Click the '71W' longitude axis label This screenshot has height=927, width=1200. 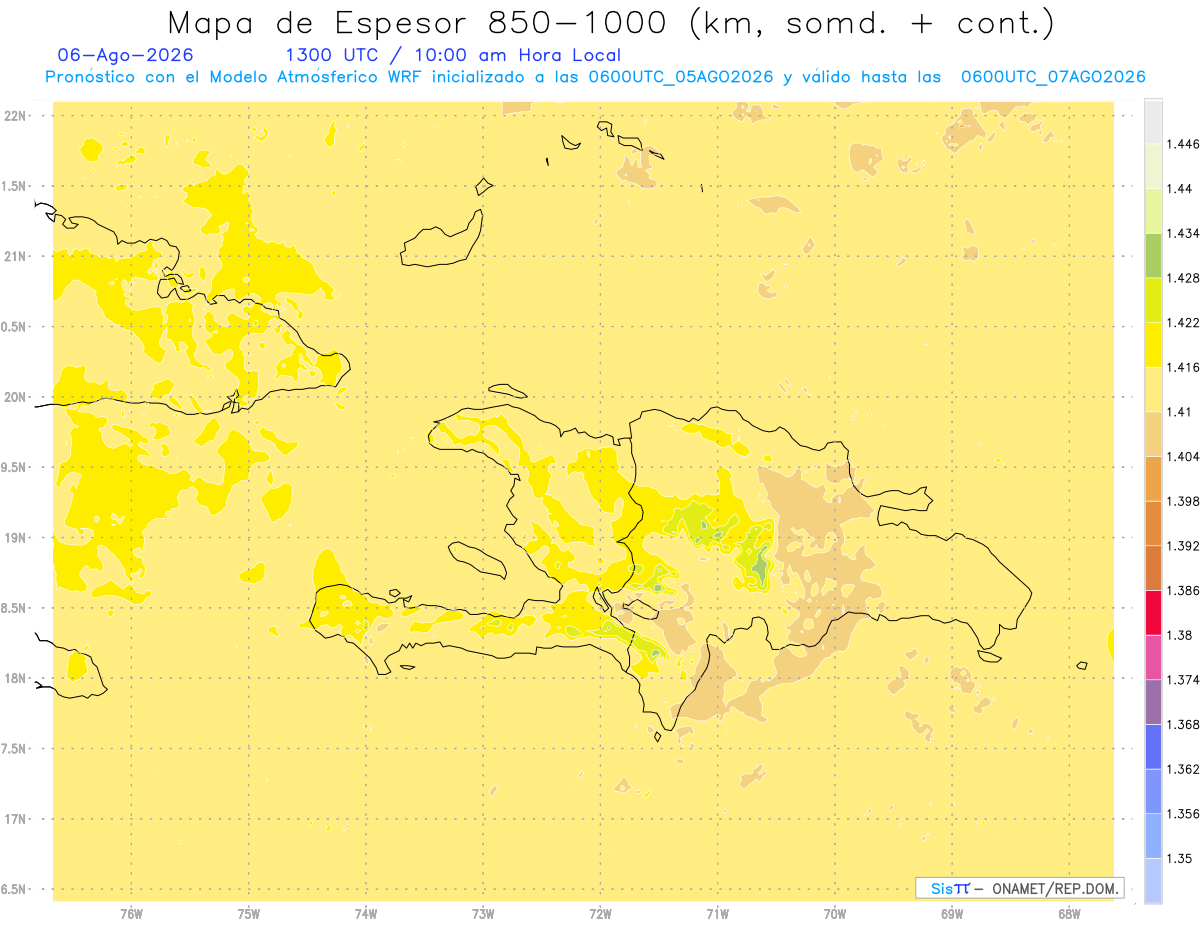coord(717,914)
